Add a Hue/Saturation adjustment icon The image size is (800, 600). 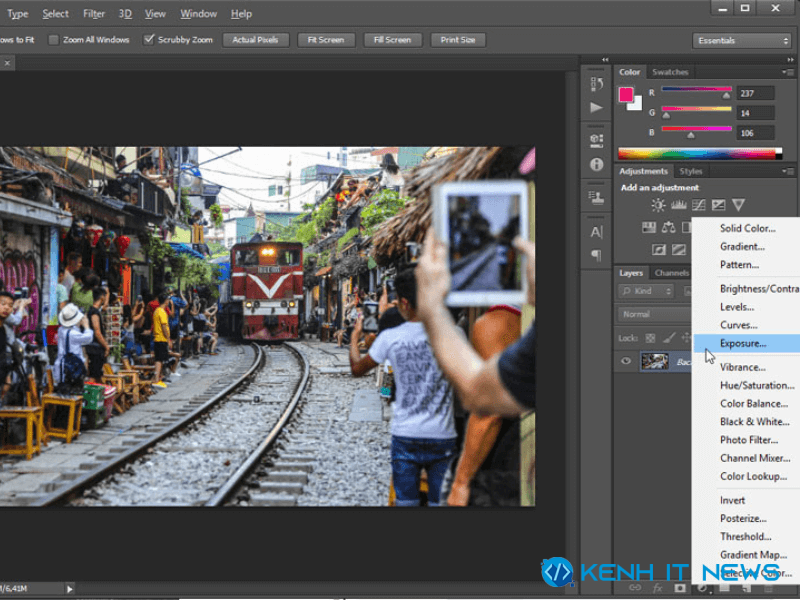[649, 227]
